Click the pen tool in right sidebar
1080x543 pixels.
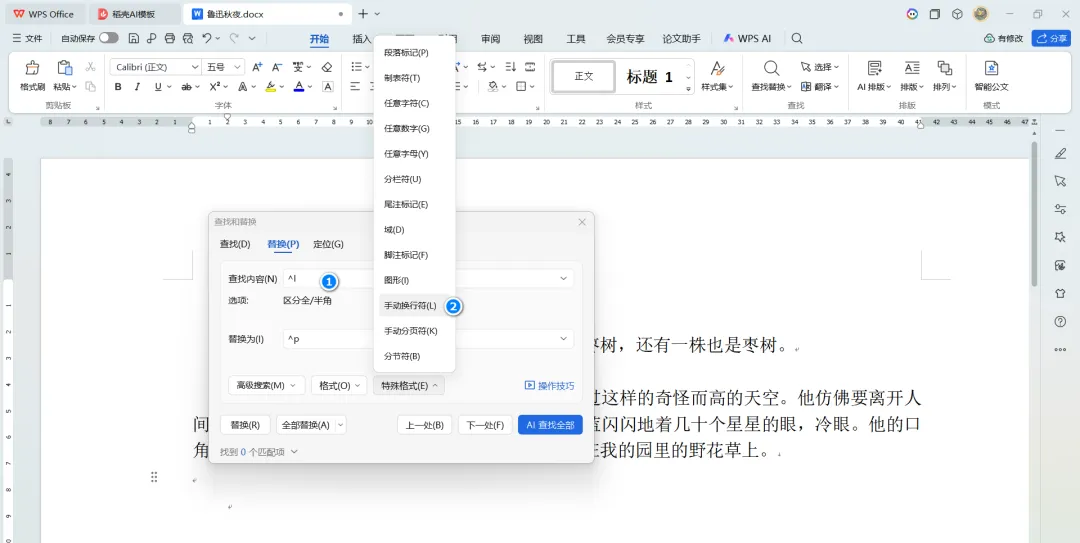[1060, 154]
